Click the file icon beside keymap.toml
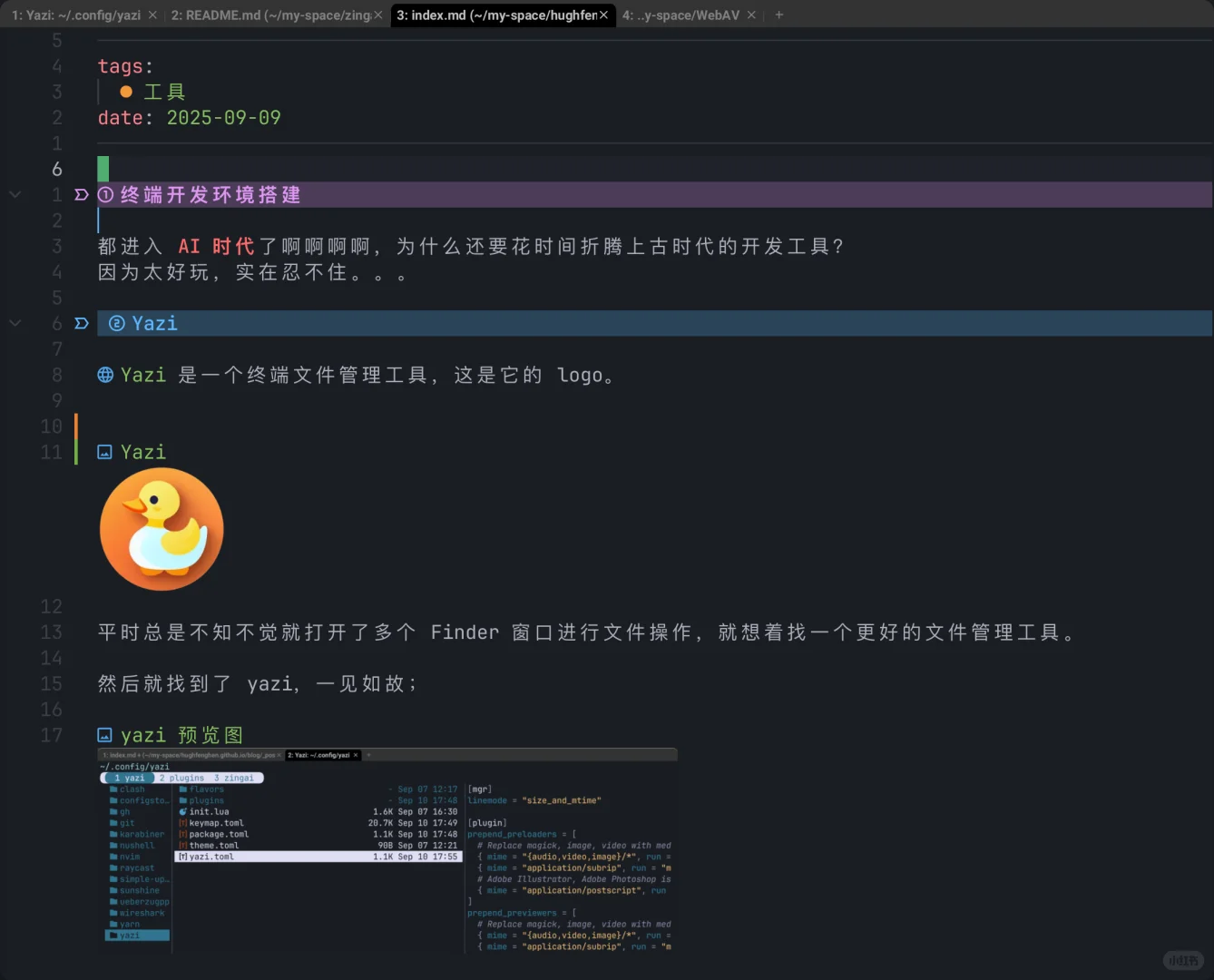 [x=181, y=823]
